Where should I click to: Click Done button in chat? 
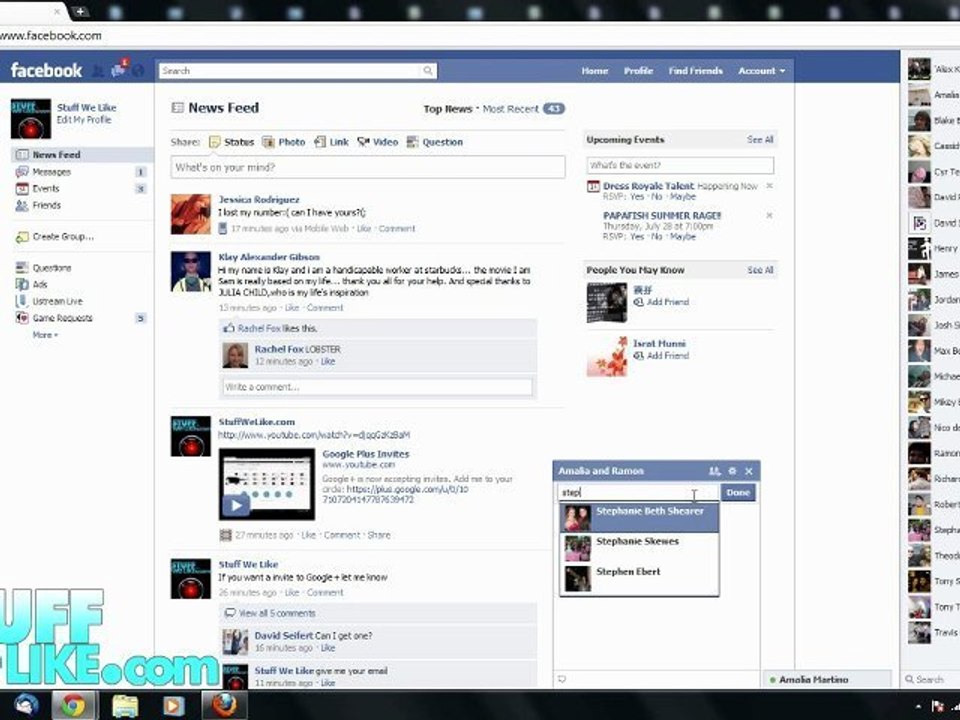pos(738,492)
